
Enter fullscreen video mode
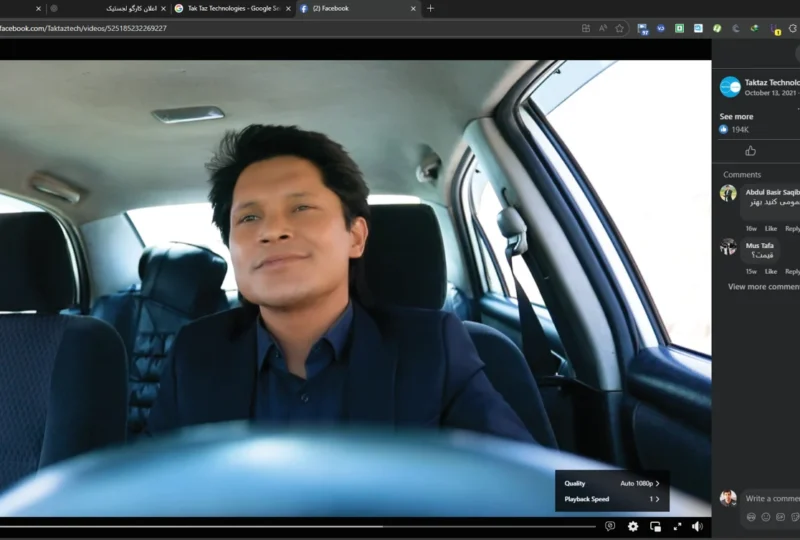pos(677,526)
